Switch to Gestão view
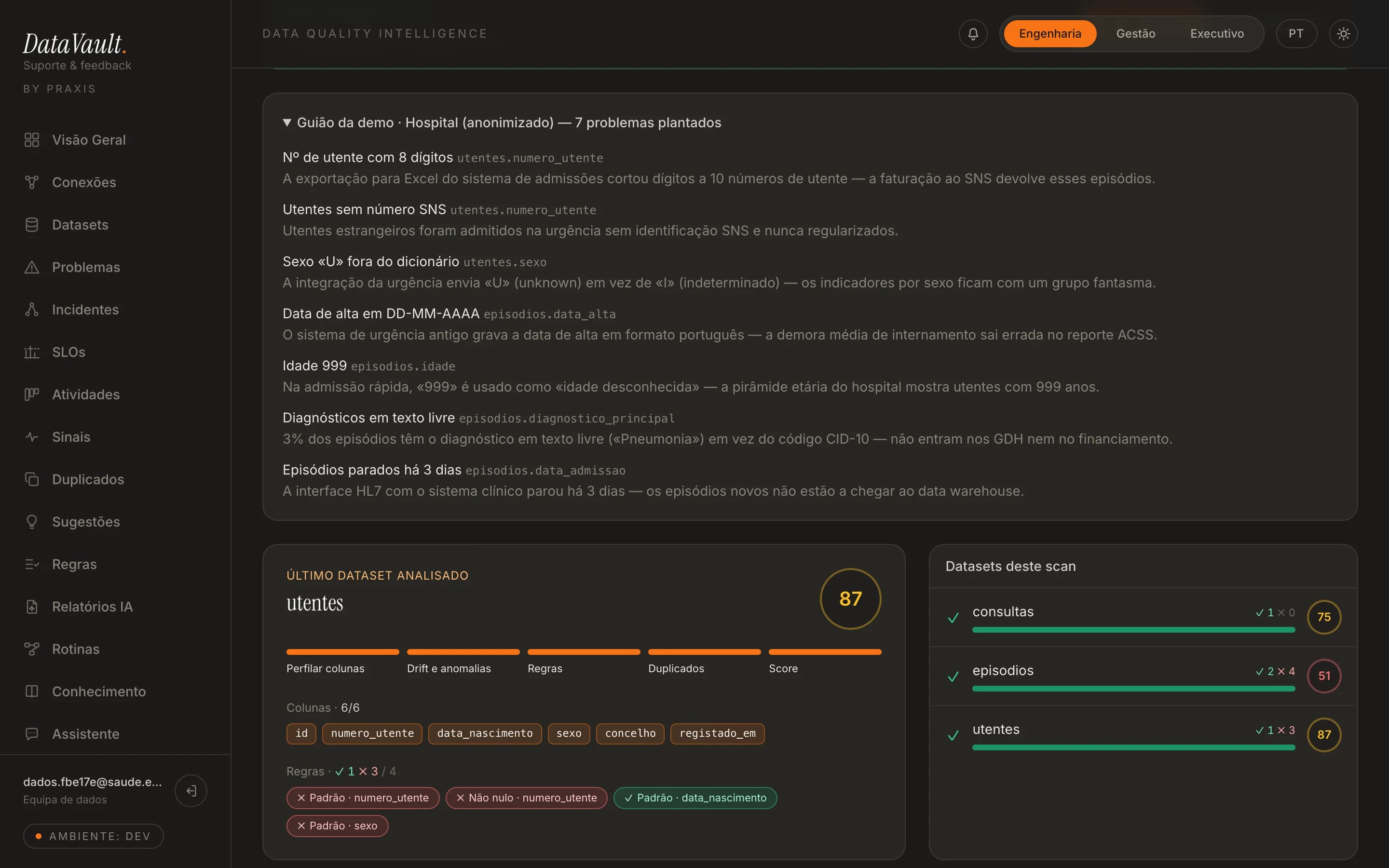Viewport: 1389px width, 868px height. click(1135, 34)
